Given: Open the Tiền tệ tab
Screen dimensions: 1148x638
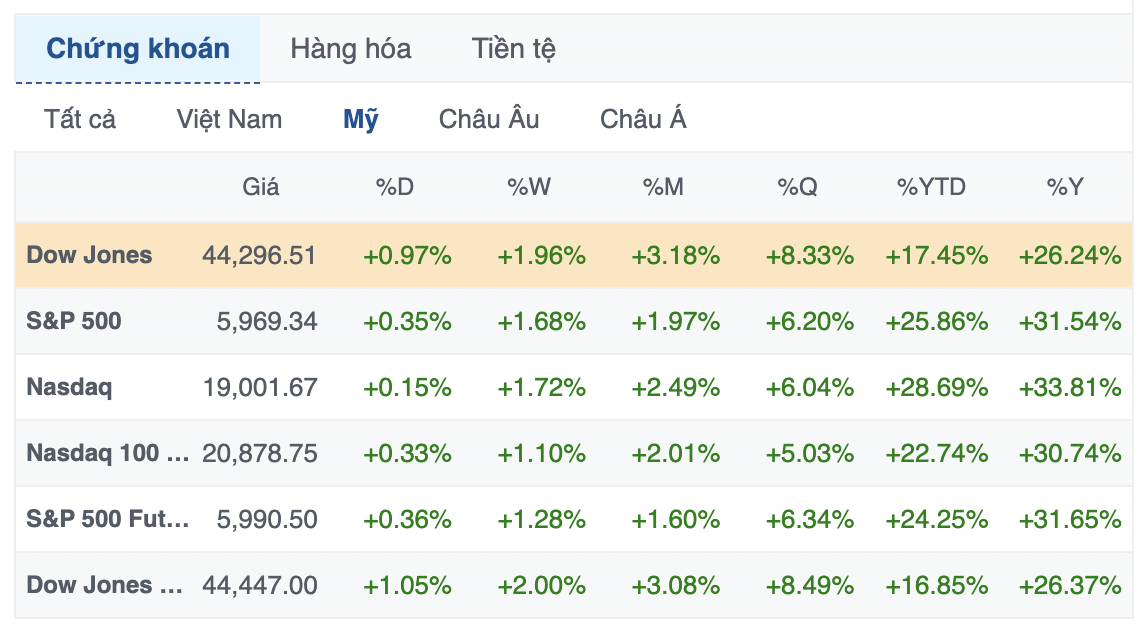Looking at the screenshot, I should pos(513,48).
